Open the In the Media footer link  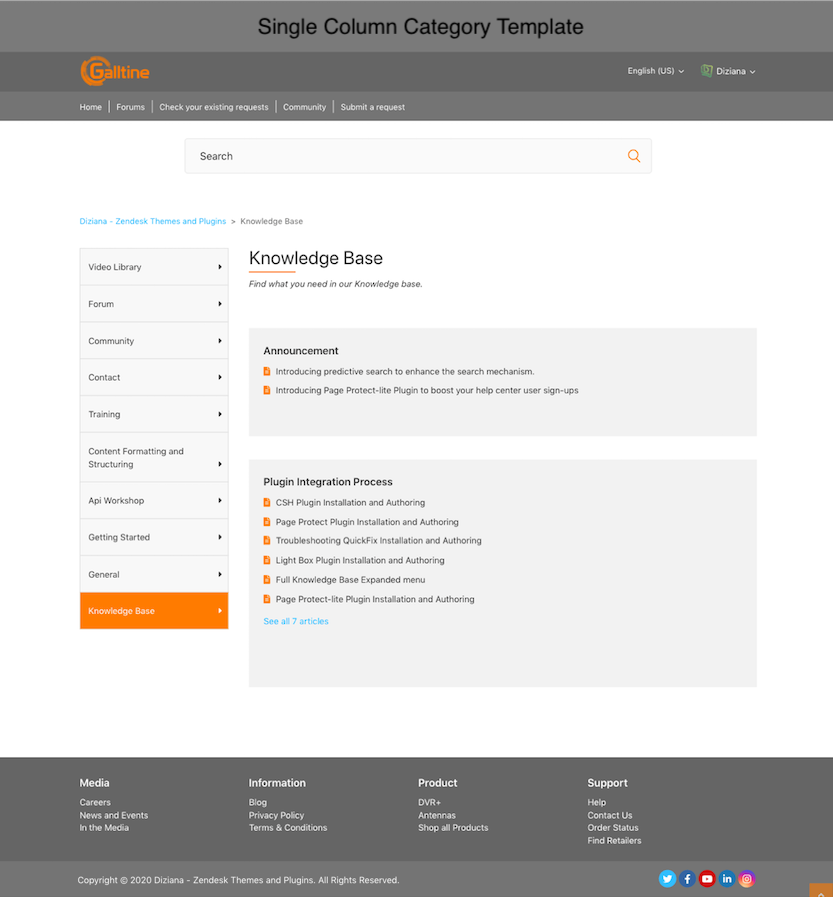click(x=104, y=828)
